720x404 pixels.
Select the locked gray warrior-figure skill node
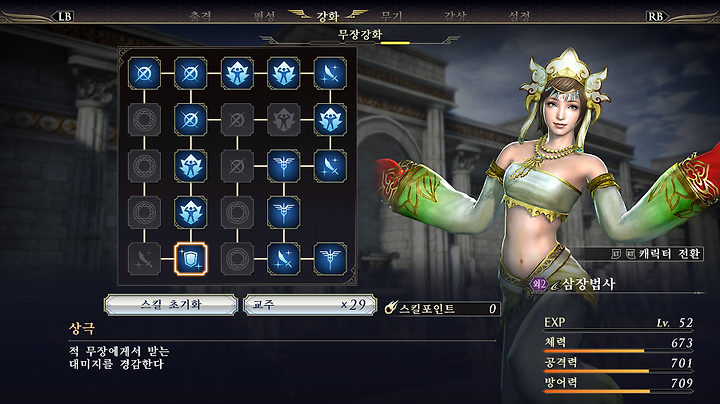coord(283,120)
